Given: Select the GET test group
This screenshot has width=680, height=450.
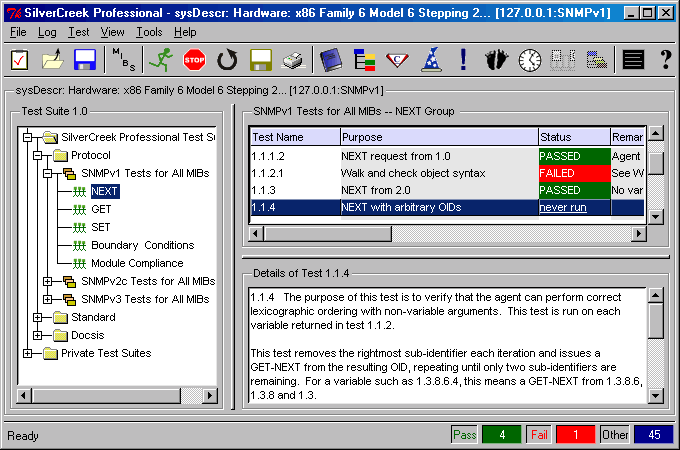Looking at the screenshot, I should pyautogui.click(x=101, y=209).
